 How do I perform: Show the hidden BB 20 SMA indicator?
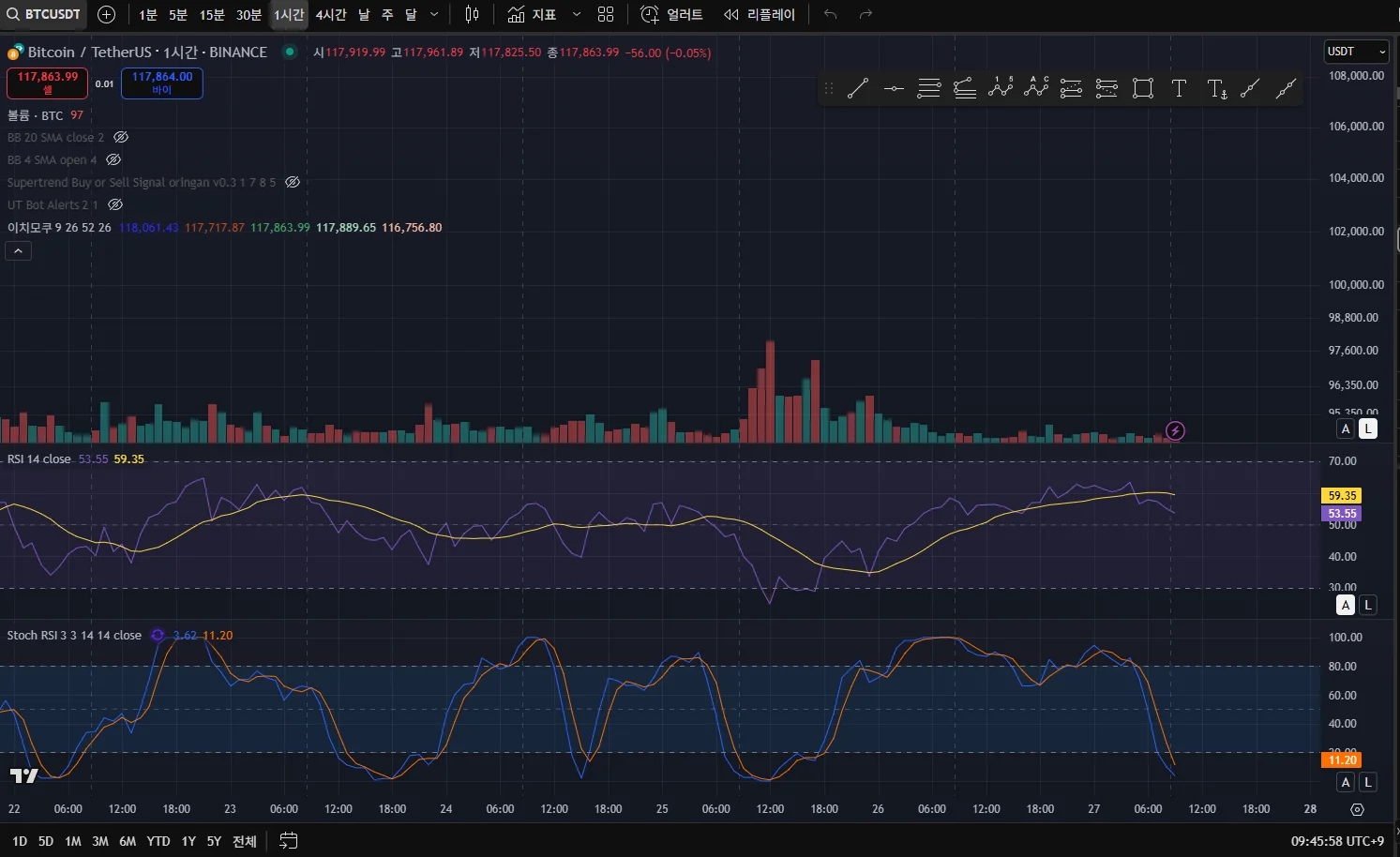point(121,138)
